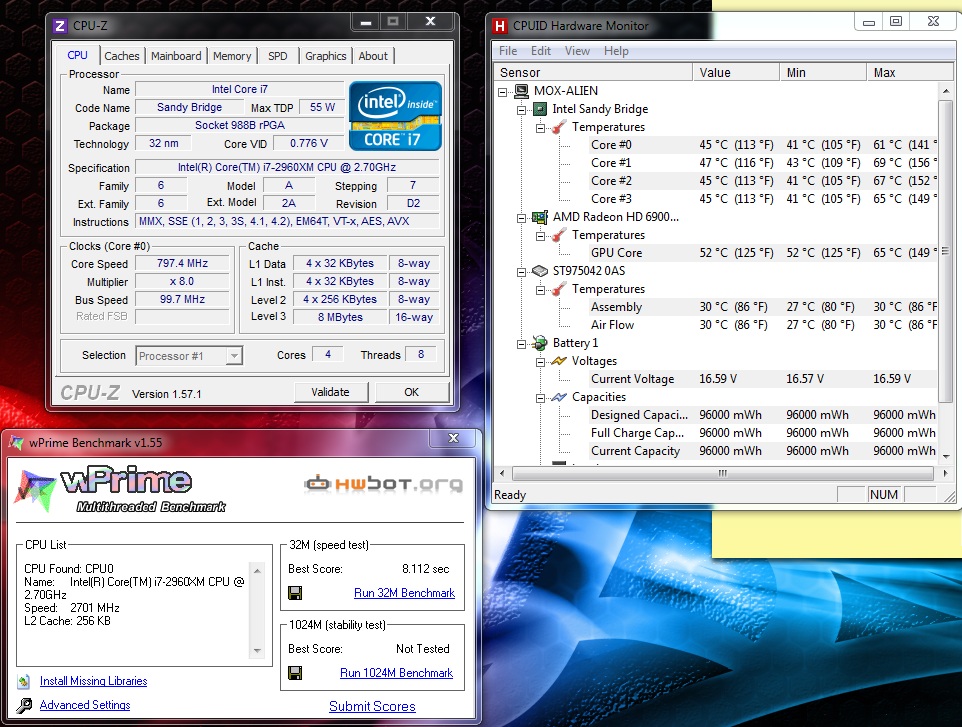Click the Advanced Settings wrench icon
The image size is (962, 727).
point(24,706)
